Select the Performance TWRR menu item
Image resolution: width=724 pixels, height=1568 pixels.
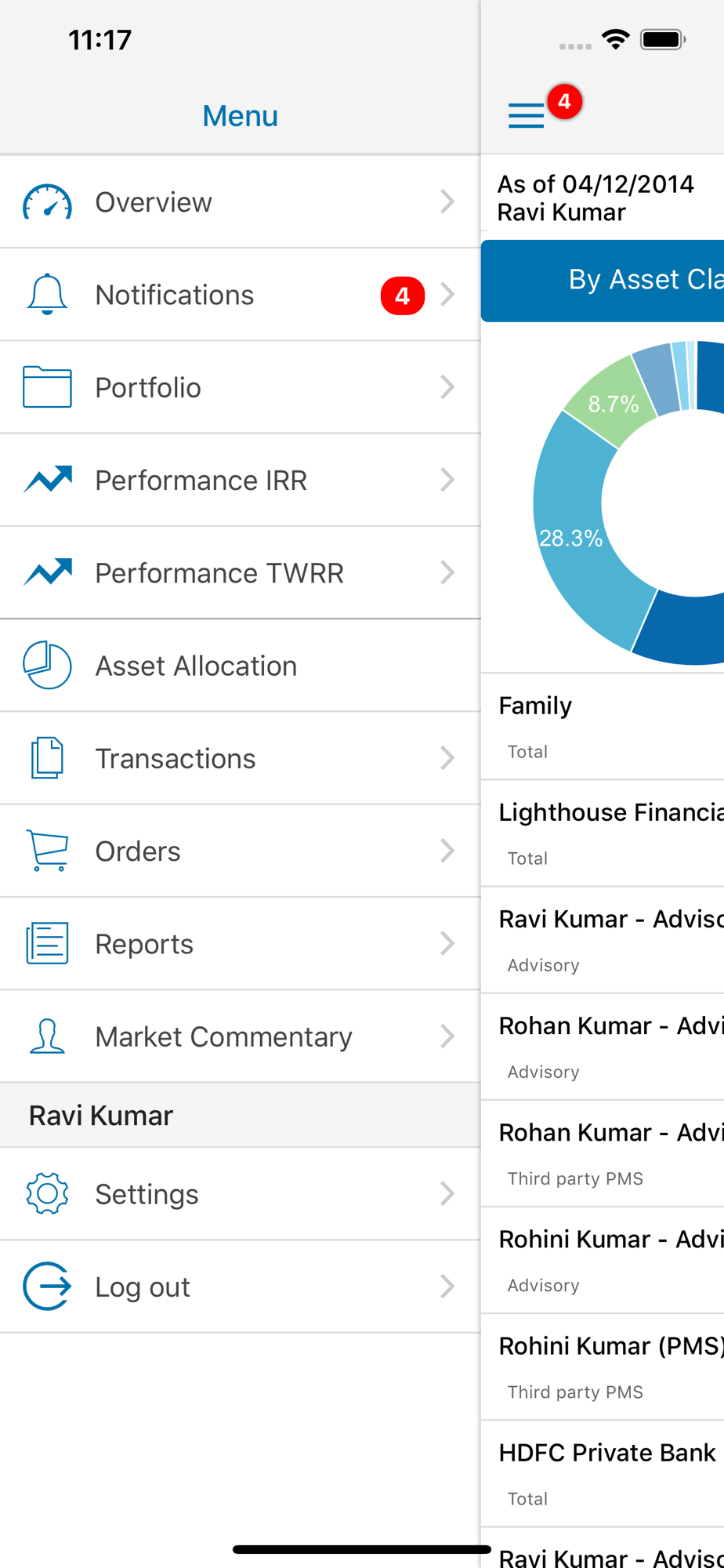(240, 572)
